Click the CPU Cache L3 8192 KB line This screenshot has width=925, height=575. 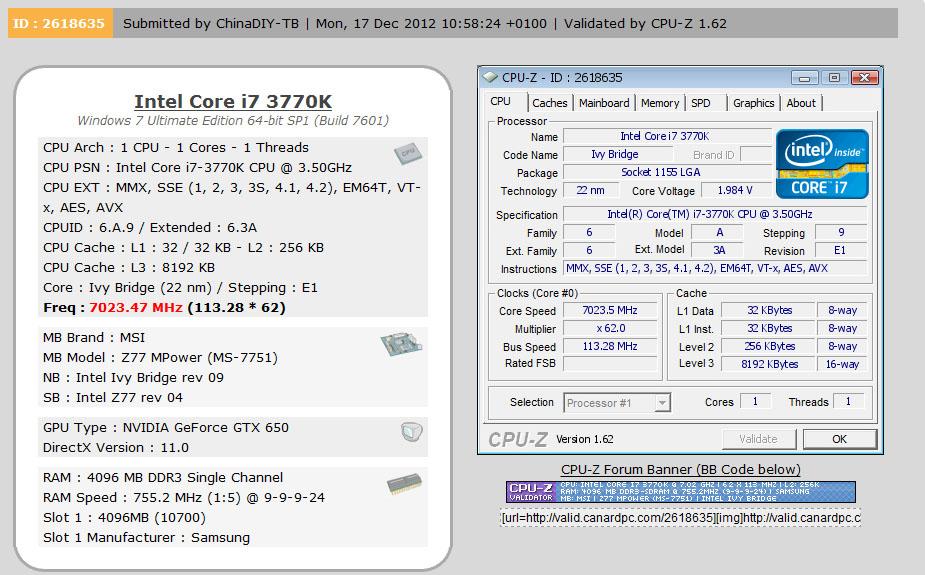click(x=129, y=268)
